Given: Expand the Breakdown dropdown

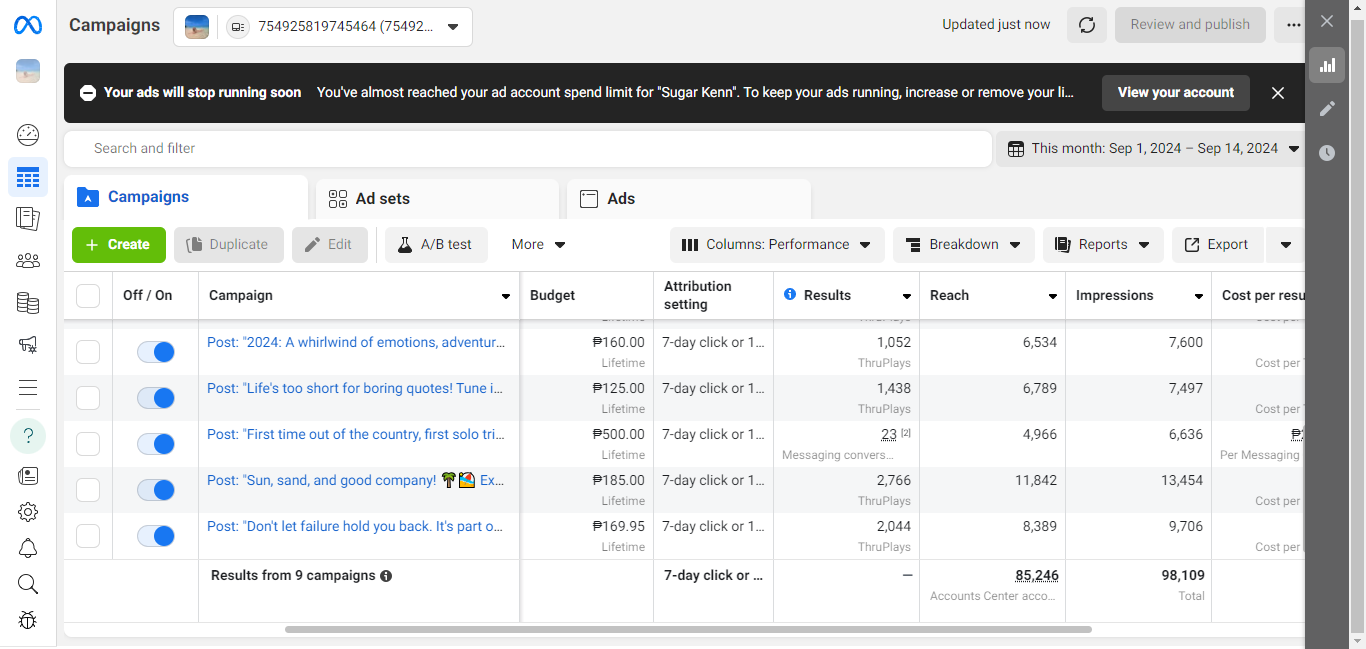Looking at the screenshot, I should (x=963, y=245).
